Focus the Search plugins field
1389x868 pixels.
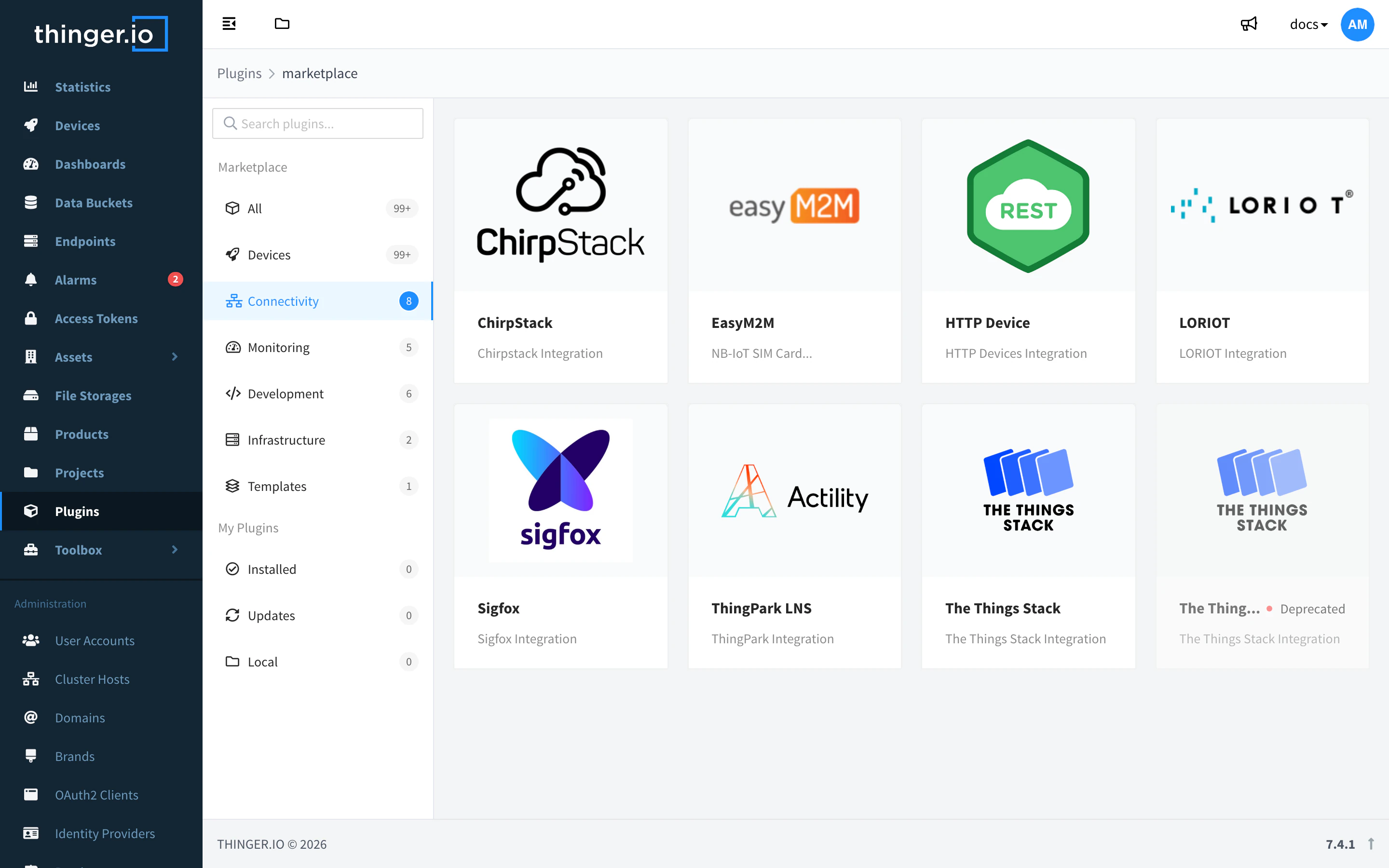(x=318, y=123)
